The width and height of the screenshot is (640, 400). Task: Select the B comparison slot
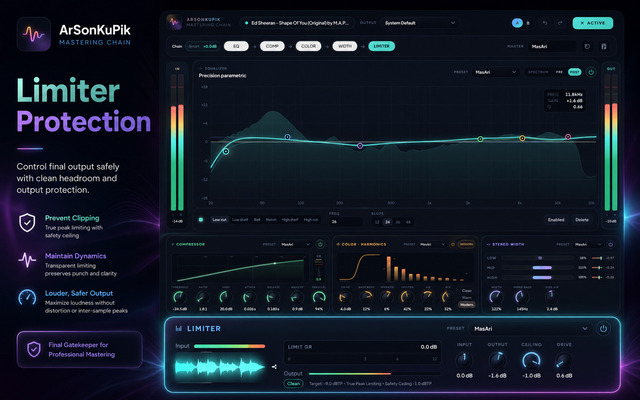[528, 23]
